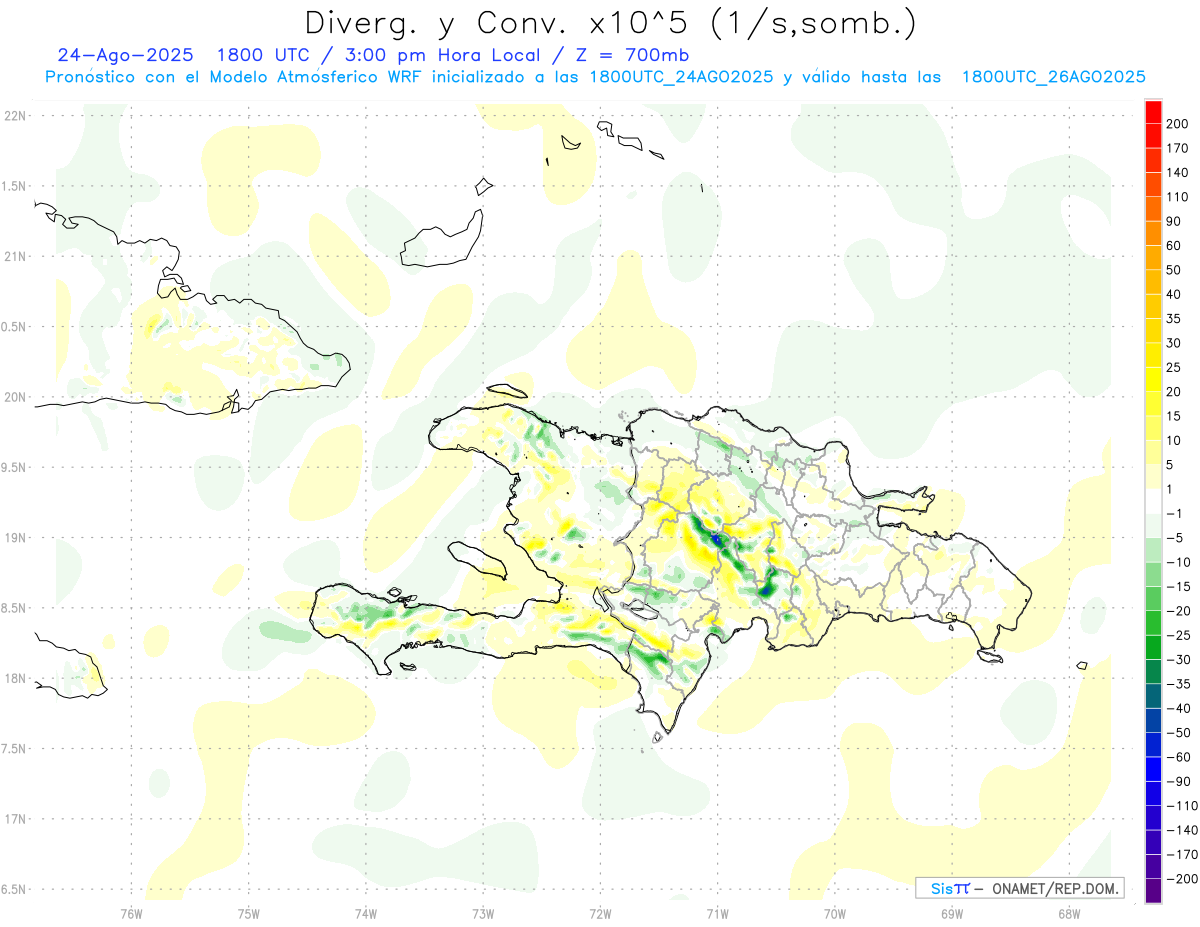
Task: Click the dark green swatch between -25 and -30
Action: tap(1153, 647)
